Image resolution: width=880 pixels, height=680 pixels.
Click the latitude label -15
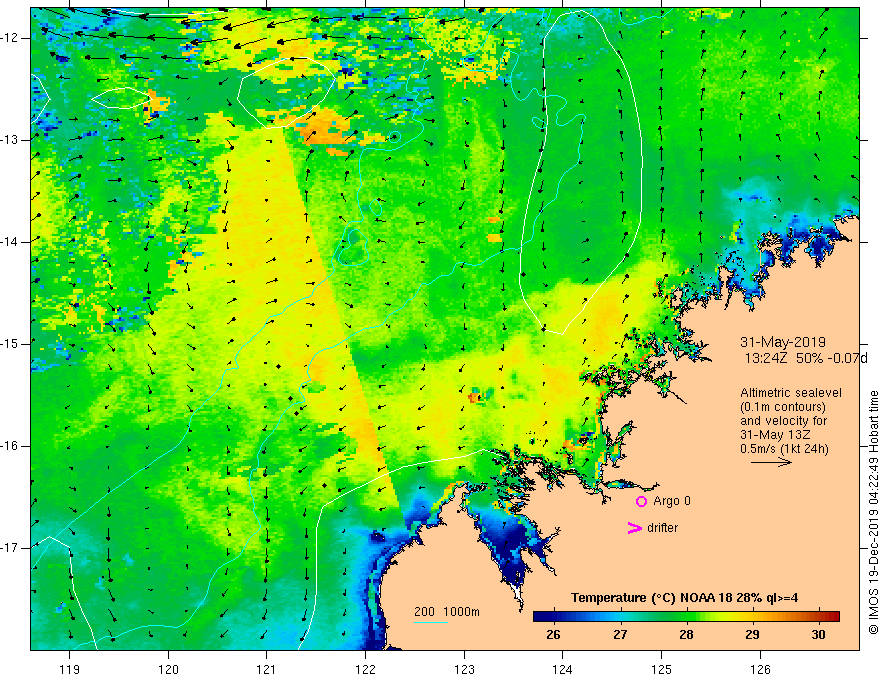click(10, 344)
